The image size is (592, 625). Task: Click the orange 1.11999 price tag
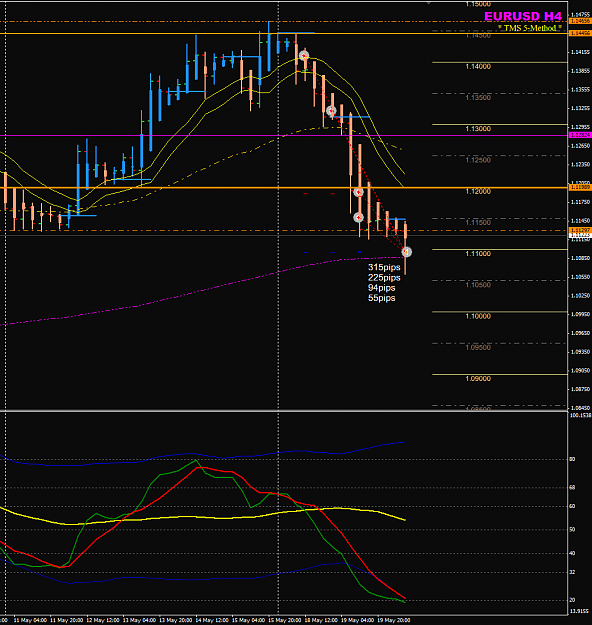click(580, 187)
